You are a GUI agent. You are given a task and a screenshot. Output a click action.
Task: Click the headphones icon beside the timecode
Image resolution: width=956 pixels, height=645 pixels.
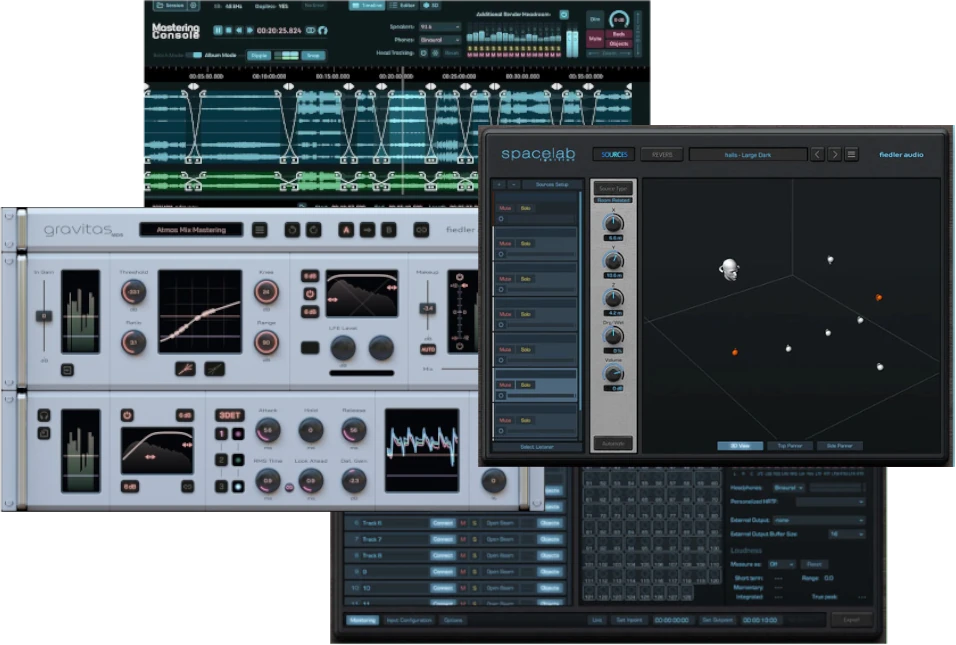(x=323, y=31)
